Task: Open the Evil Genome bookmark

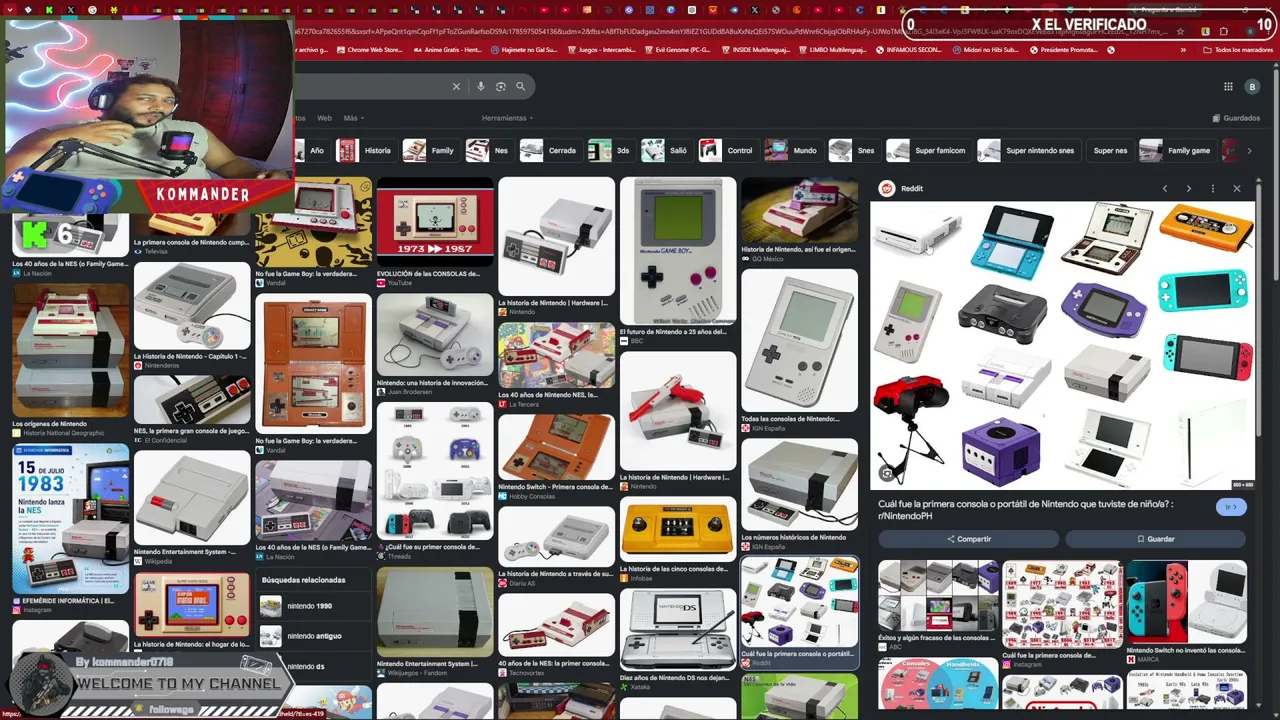Action: (x=677, y=50)
